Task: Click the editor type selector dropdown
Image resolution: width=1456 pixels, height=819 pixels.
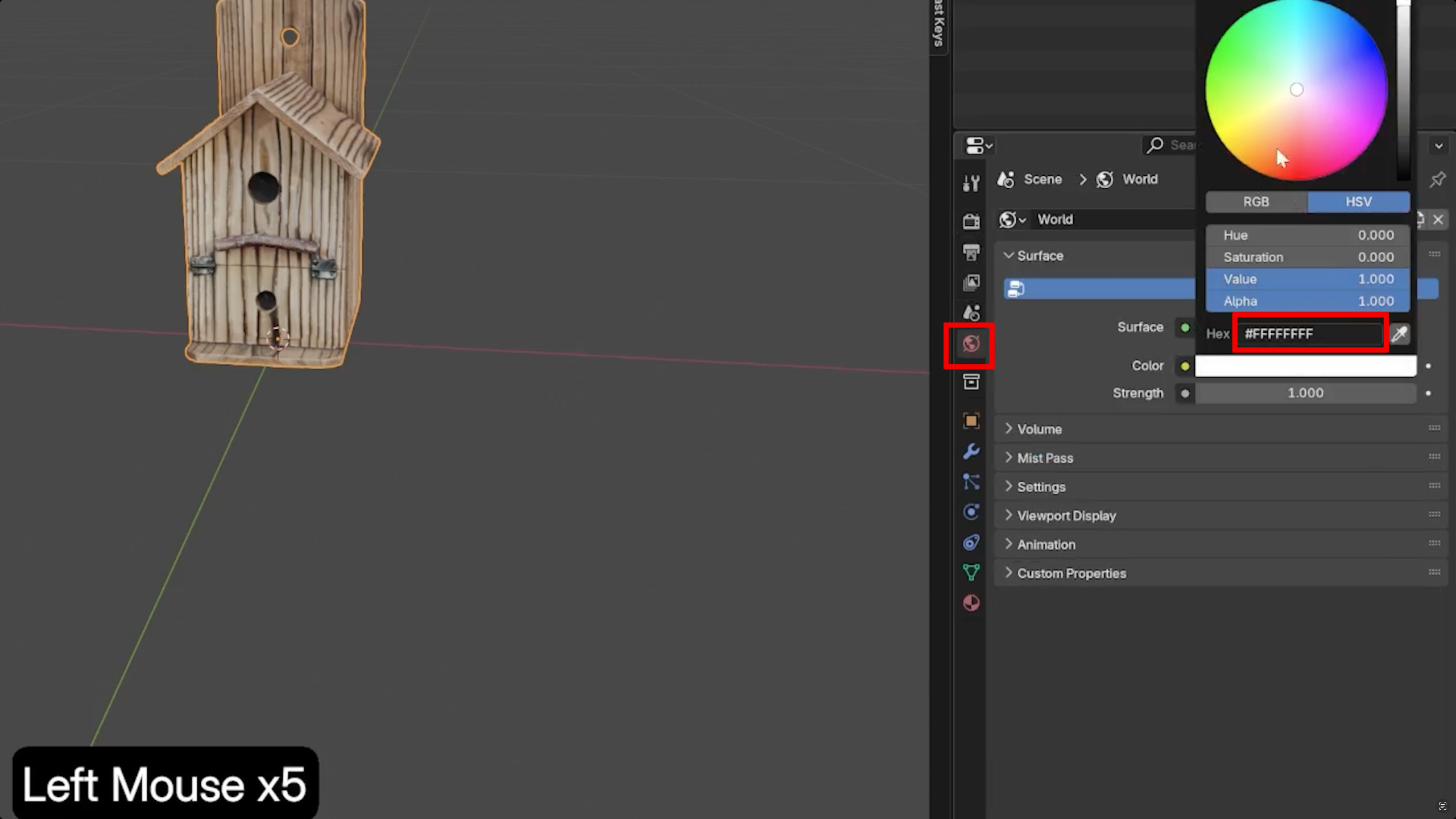Action: coord(977,146)
